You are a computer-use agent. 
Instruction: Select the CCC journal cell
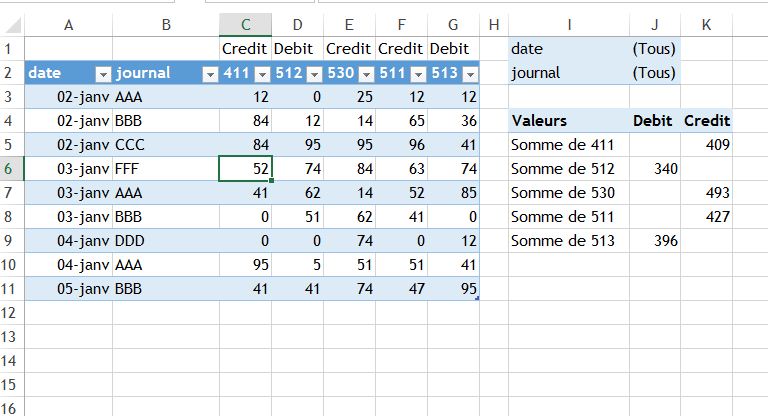[166, 145]
